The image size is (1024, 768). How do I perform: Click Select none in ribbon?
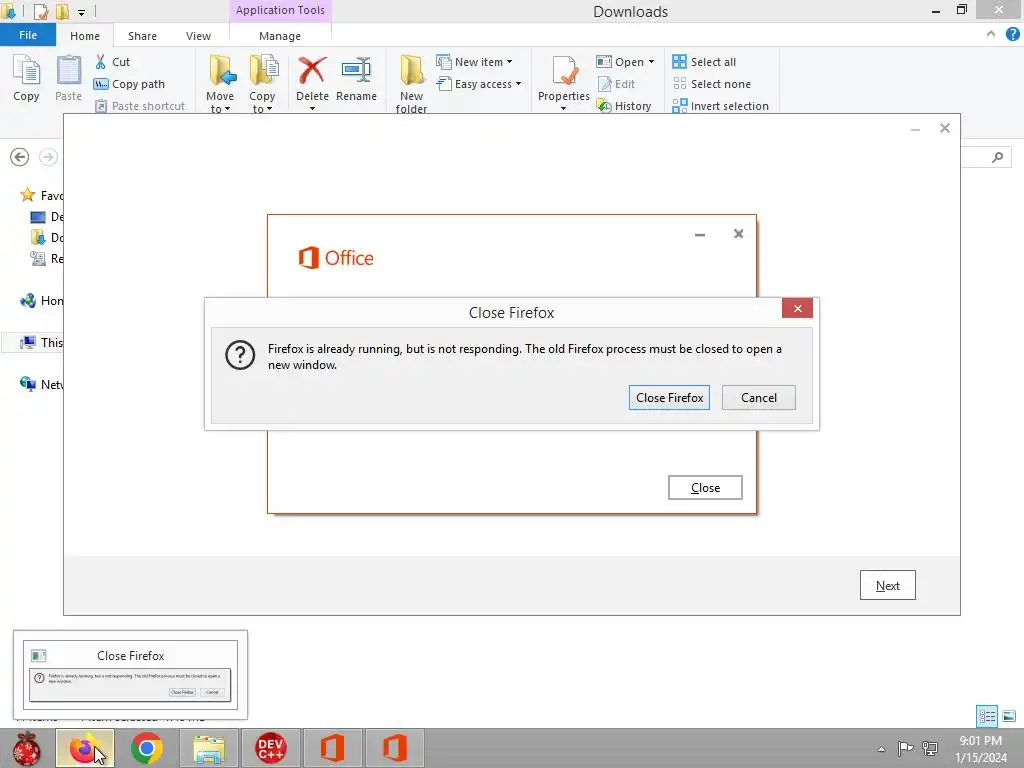pyautogui.click(x=712, y=84)
